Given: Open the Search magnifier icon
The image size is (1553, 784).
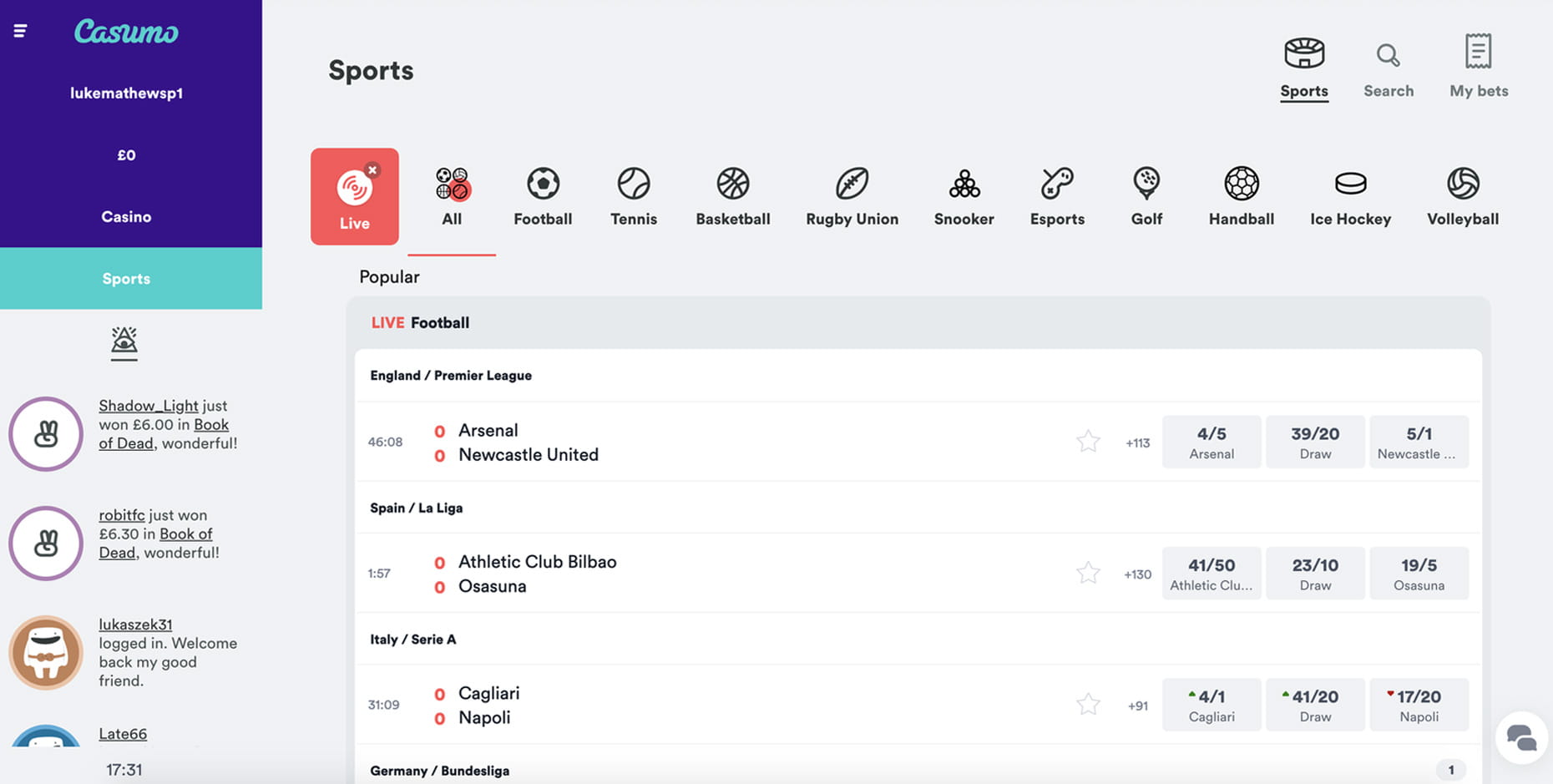Looking at the screenshot, I should pyautogui.click(x=1389, y=55).
